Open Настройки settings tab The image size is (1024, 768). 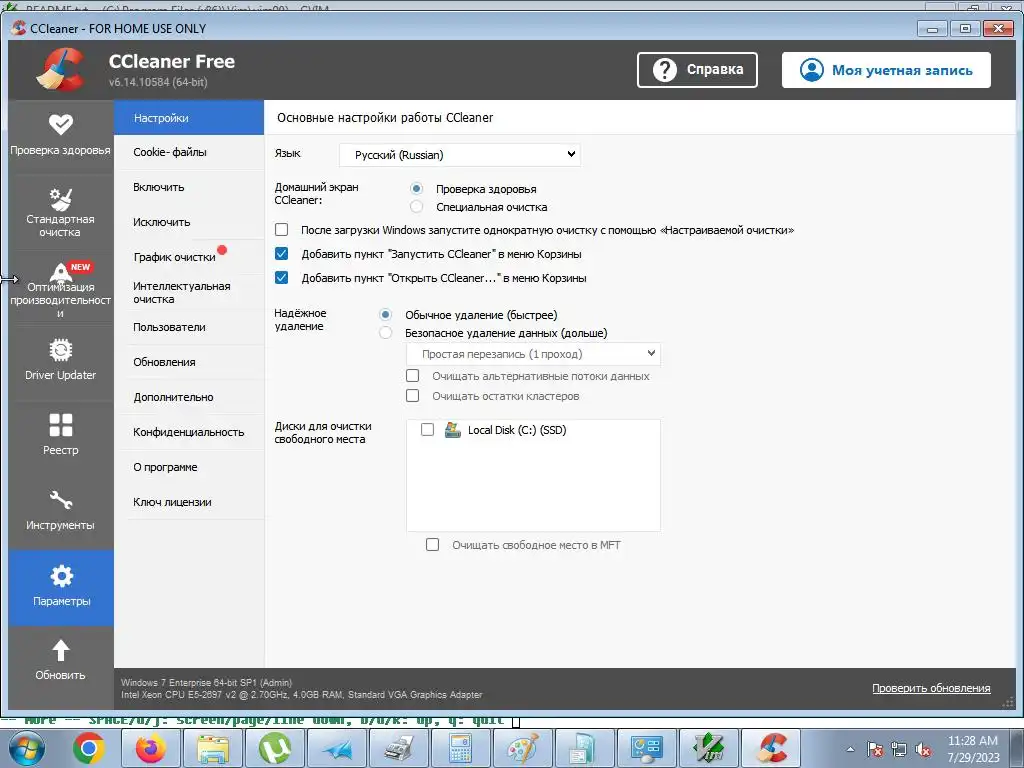coord(189,118)
